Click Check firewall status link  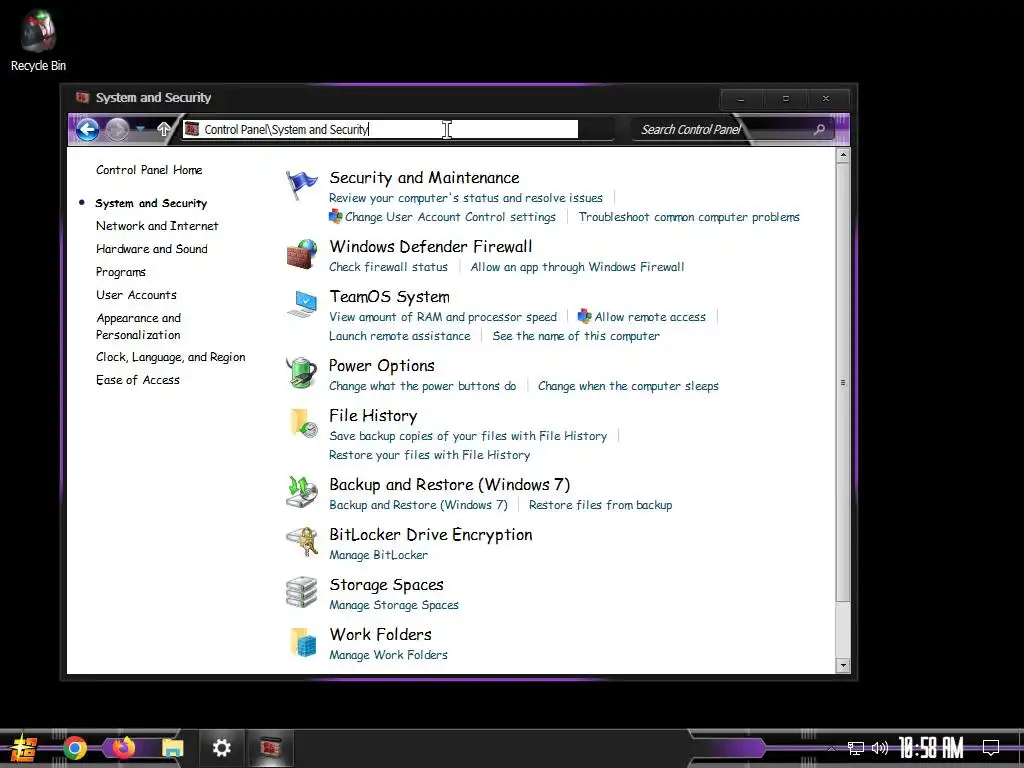click(x=389, y=267)
